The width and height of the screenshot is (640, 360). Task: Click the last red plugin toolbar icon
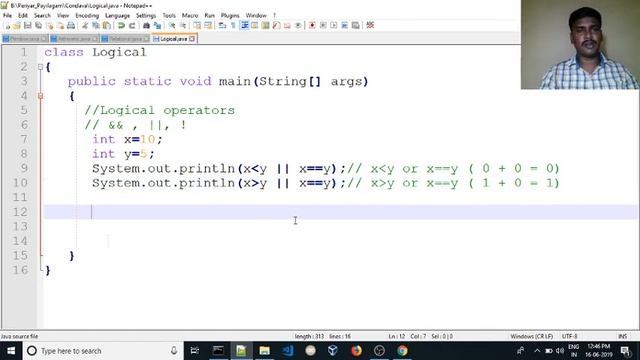(x=370, y=25)
